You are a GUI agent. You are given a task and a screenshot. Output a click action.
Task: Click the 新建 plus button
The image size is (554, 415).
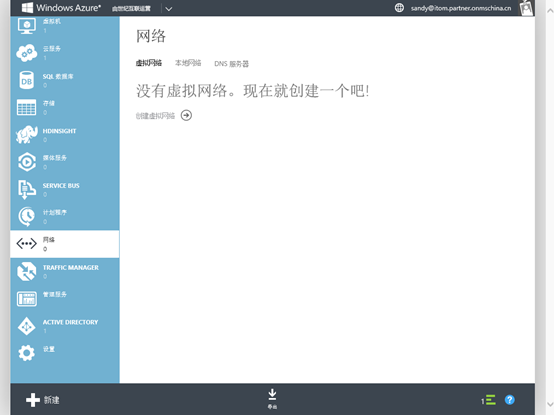coord(43,400)
